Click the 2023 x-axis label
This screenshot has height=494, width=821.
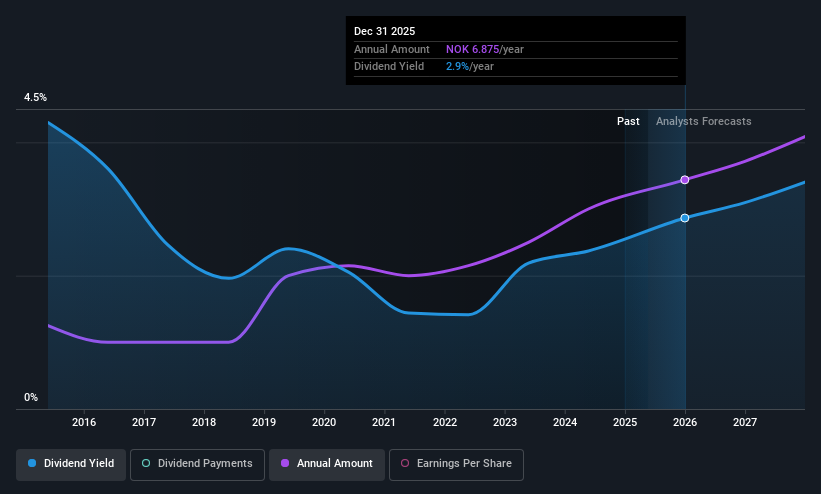coord(505,422)
